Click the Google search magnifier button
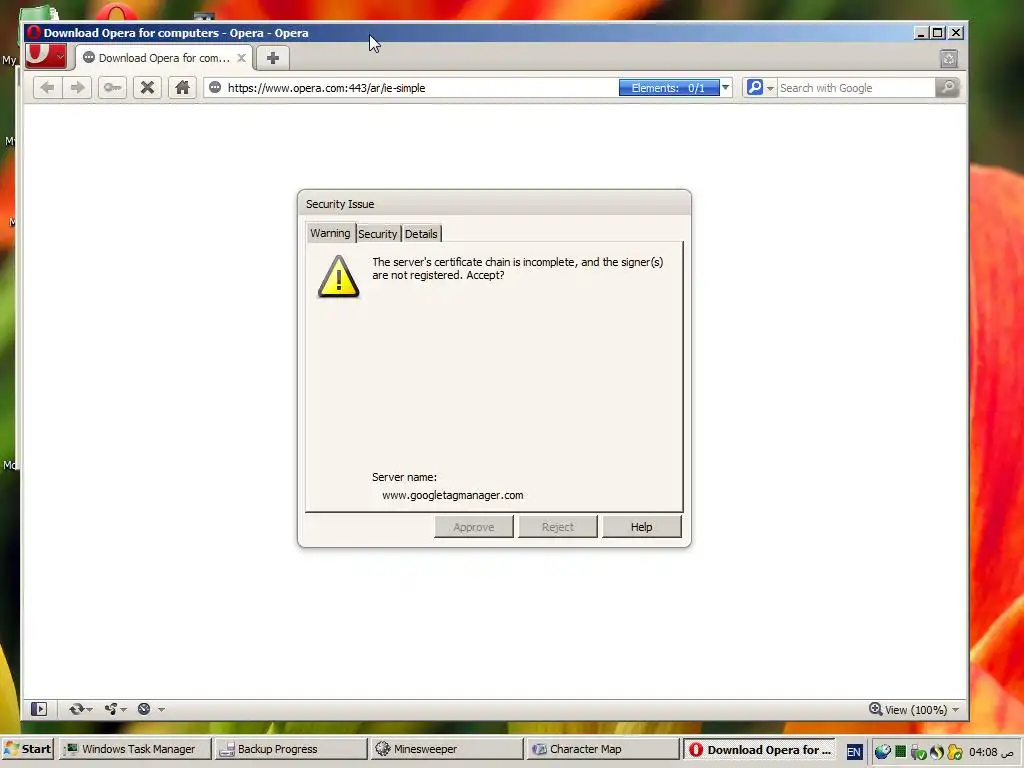The height and width of the screenshot is (768, 1024). (x=948, y=88)
